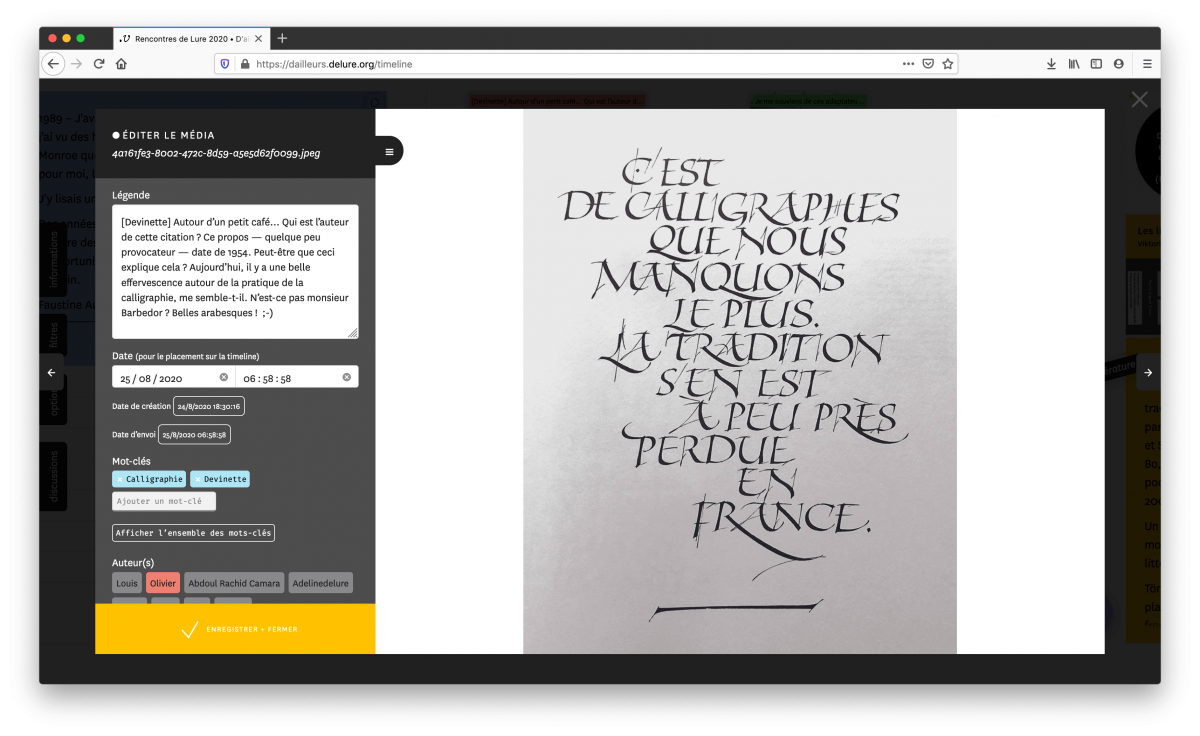Clear the date field
1200x736 pixels.
(x=224, y=377)
